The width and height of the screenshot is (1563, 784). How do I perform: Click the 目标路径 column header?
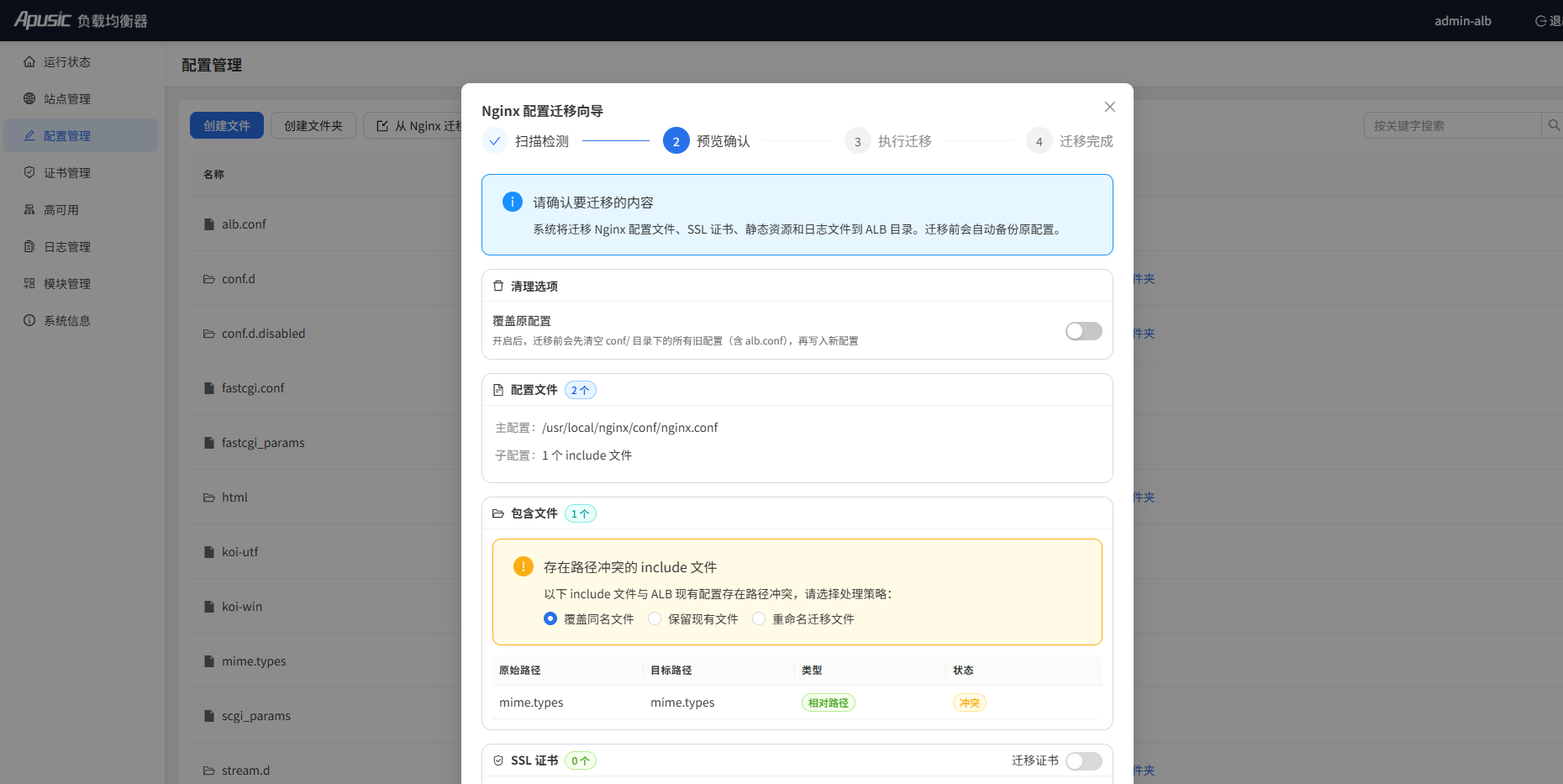(671, 670)
